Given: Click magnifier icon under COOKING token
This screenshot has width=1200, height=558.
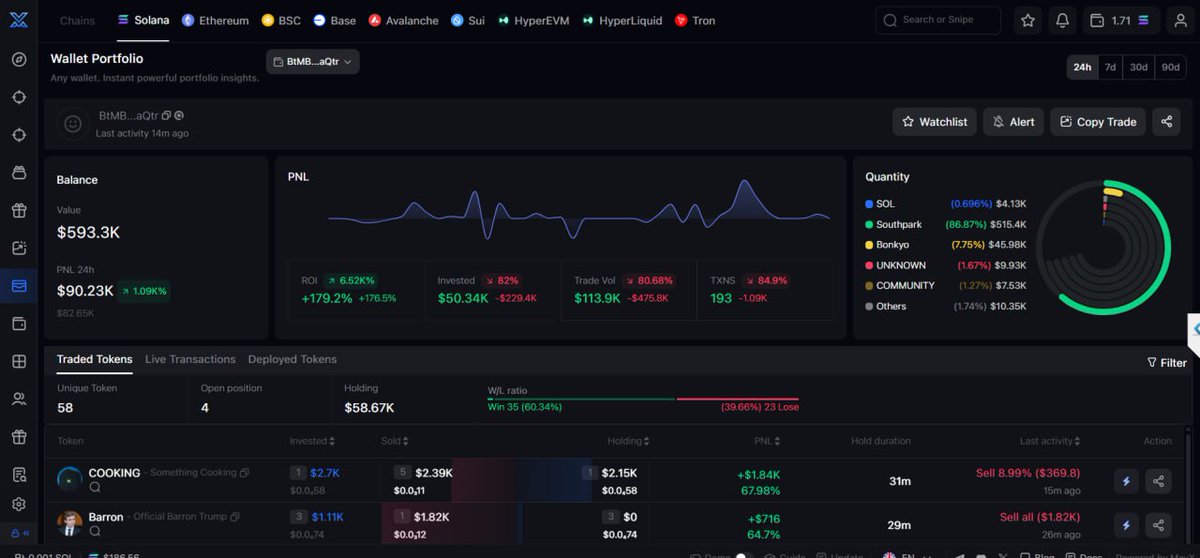Looking at the screenshot, I should click(95, 488).
